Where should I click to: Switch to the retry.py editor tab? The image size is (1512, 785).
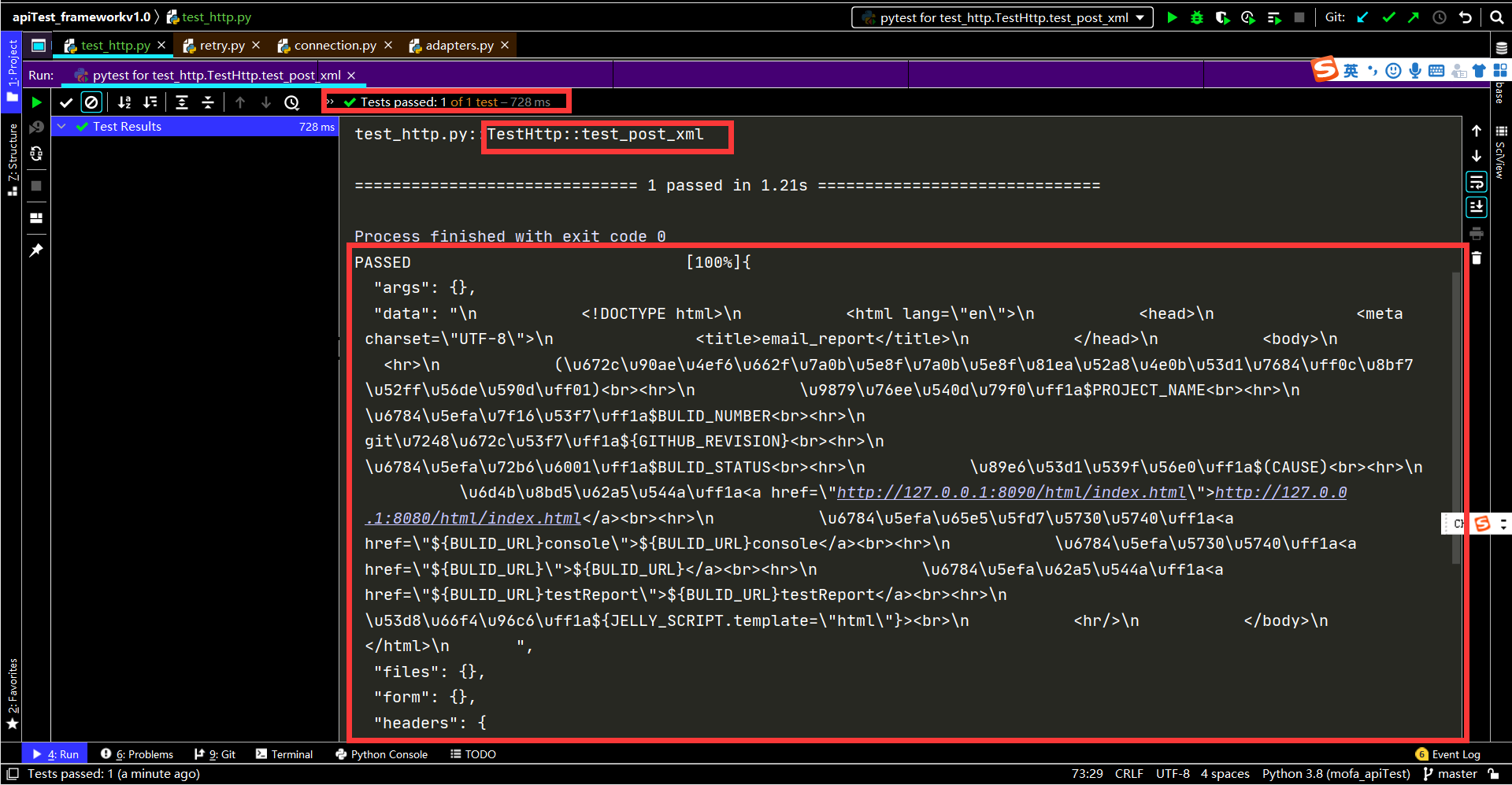tap(221, 46)
